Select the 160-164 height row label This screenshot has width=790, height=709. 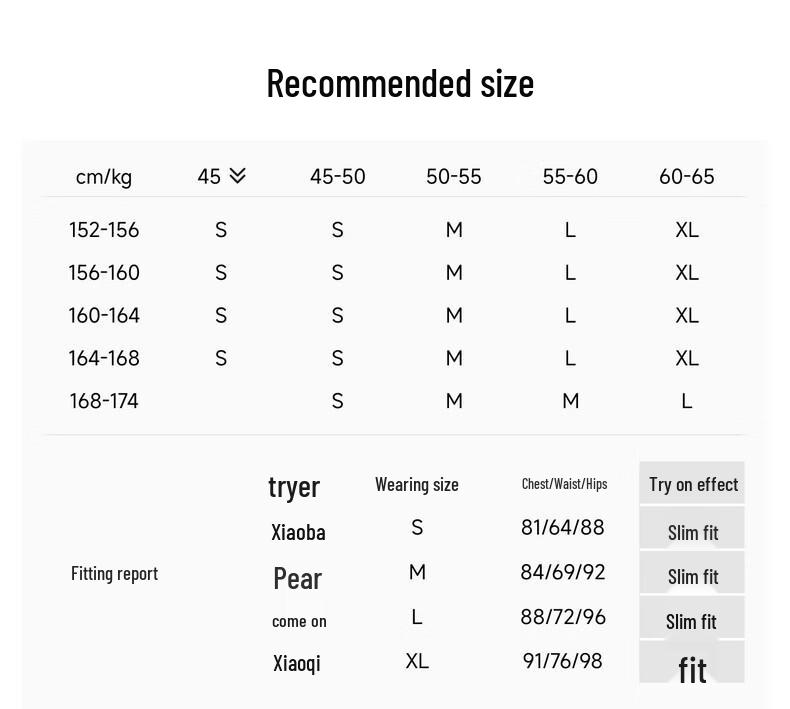coord(104,315)
